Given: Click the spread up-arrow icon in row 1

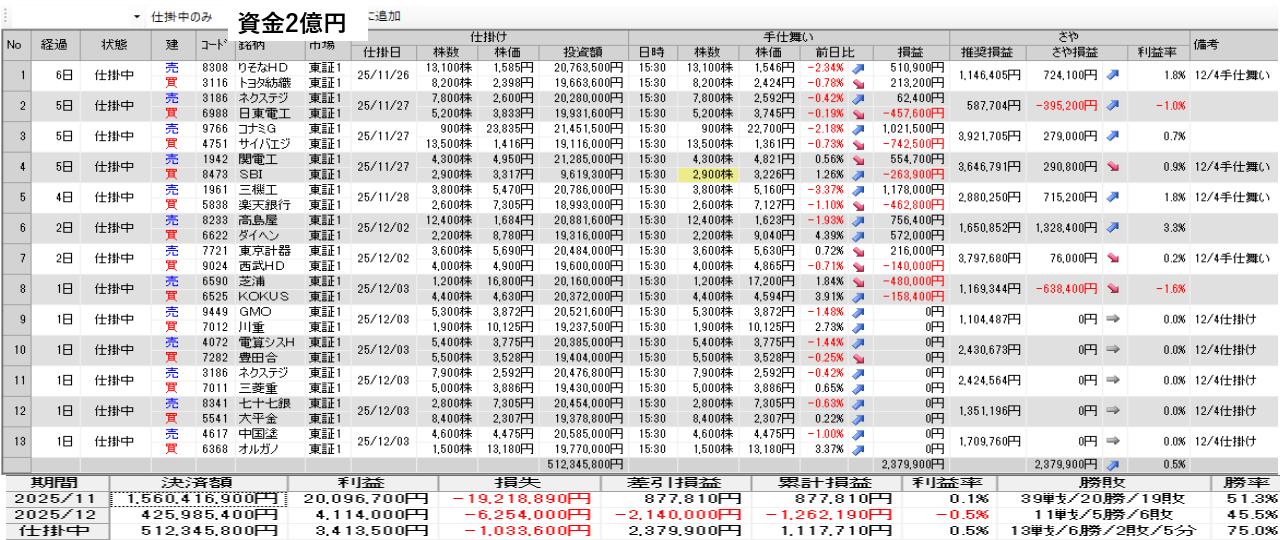Looking at the screenshot, I should point(1114,75).
